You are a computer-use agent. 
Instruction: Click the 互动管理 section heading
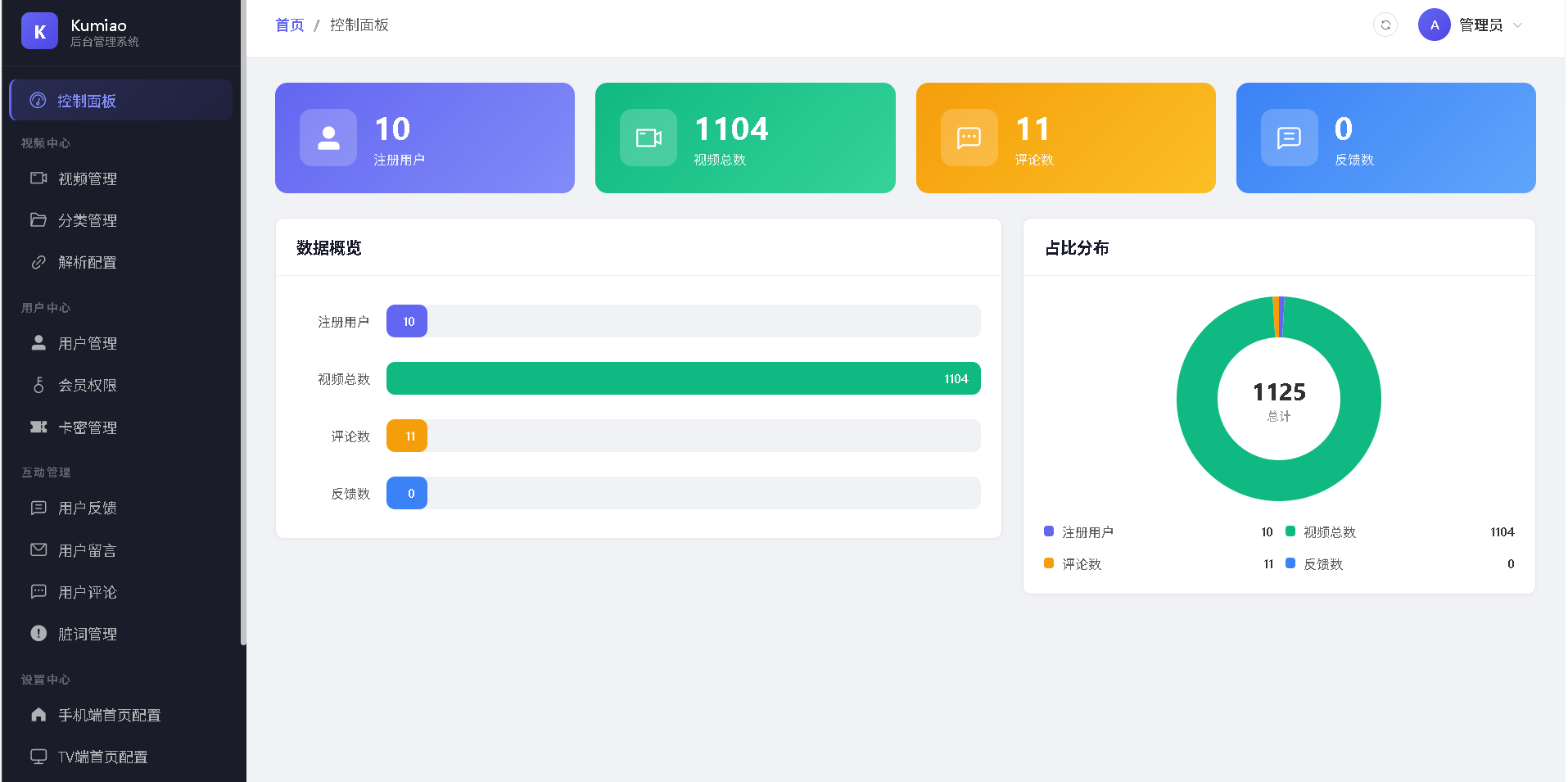pyautogui.click(x=46, y=472)
